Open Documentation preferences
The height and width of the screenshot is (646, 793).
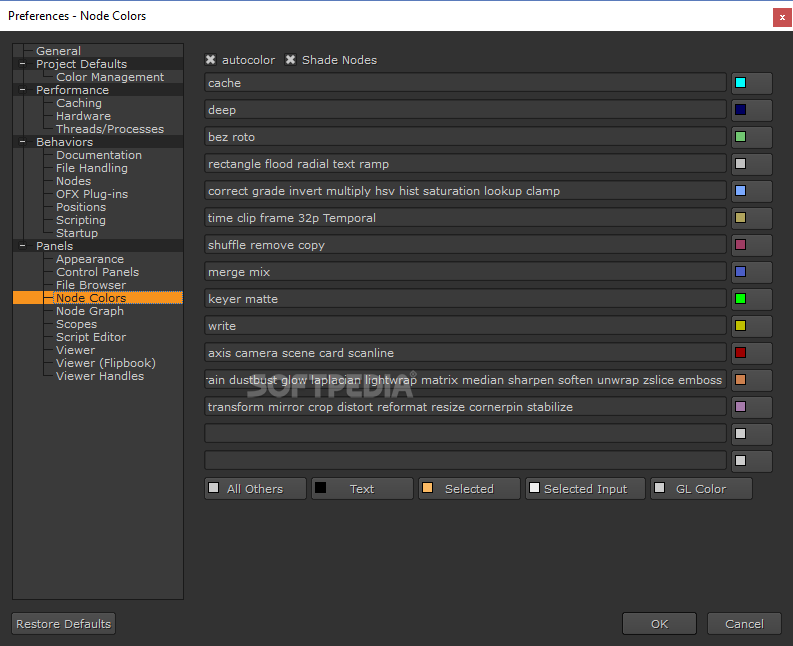point(99,155)
